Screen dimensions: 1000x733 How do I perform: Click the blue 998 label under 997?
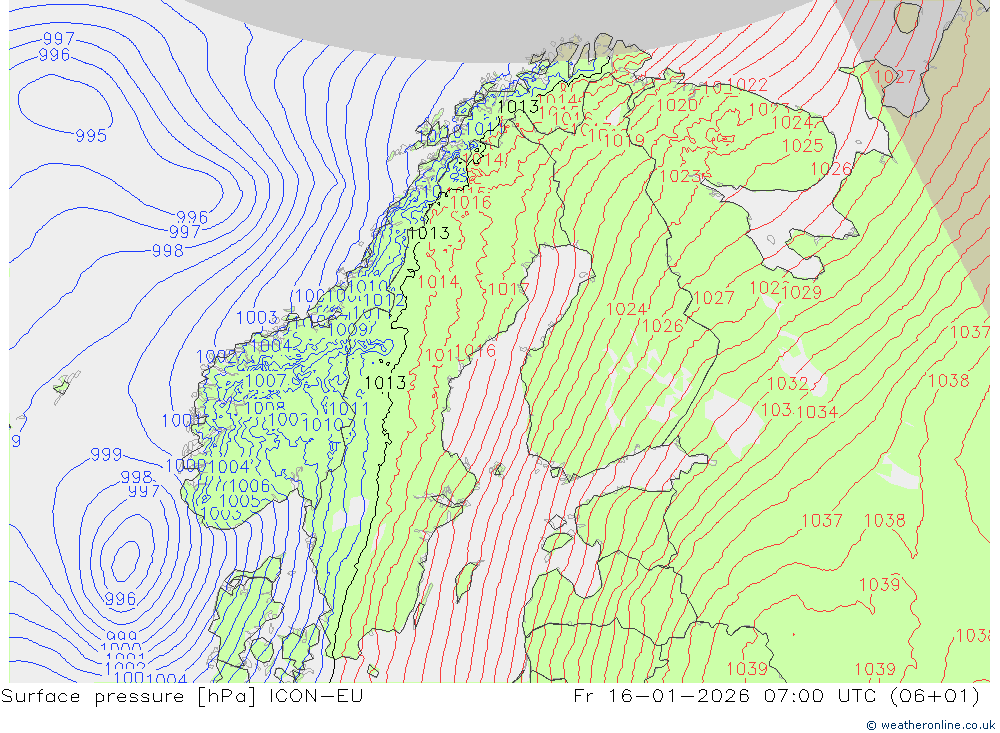[x=168, y=251]
